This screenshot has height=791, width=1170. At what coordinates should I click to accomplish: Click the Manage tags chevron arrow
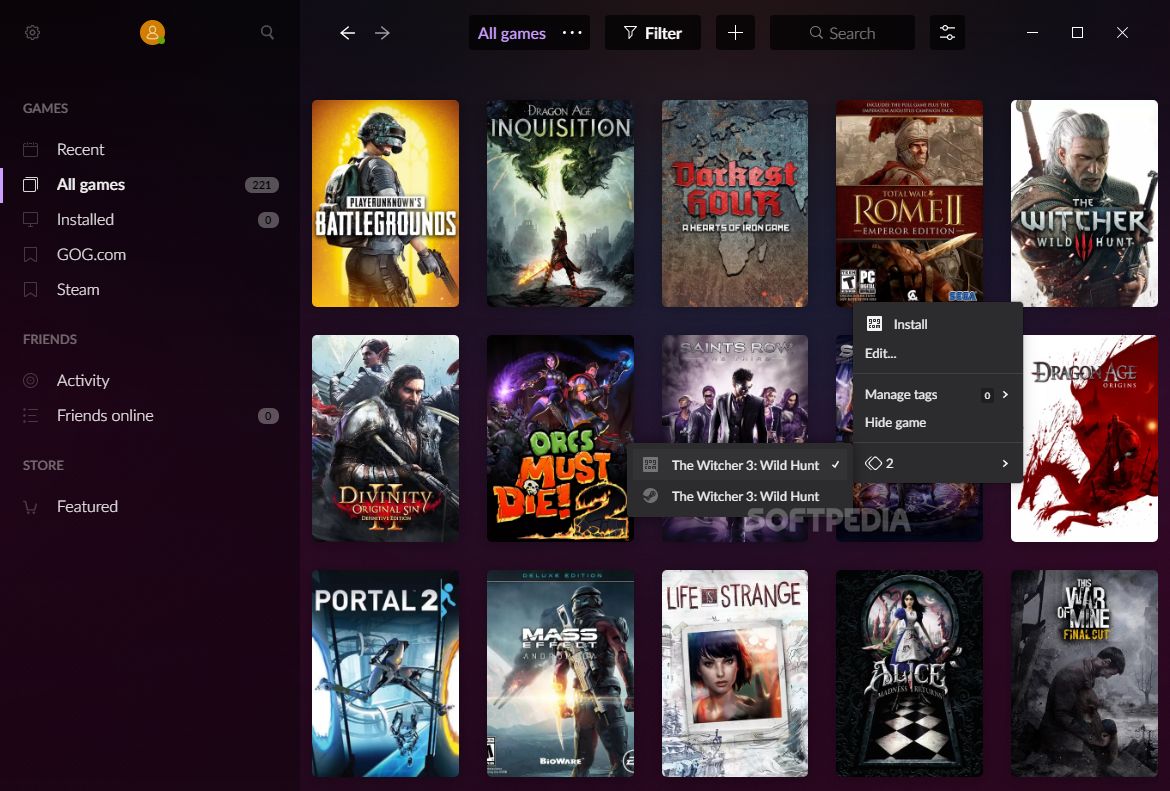click(x=1005, y=394)
